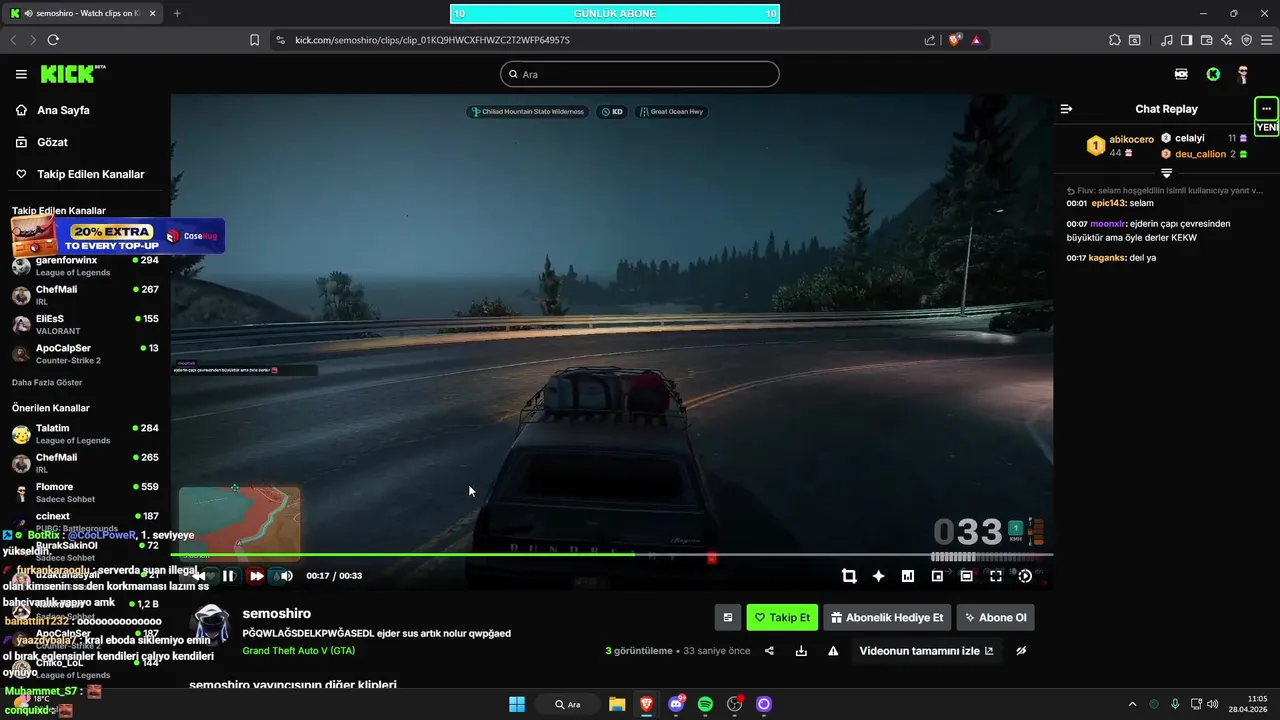Image resolution: width=1280 pixels, height=720 pixels.
Task: Open the EliEsS VALORANT channel
Action: click(85, 324)
